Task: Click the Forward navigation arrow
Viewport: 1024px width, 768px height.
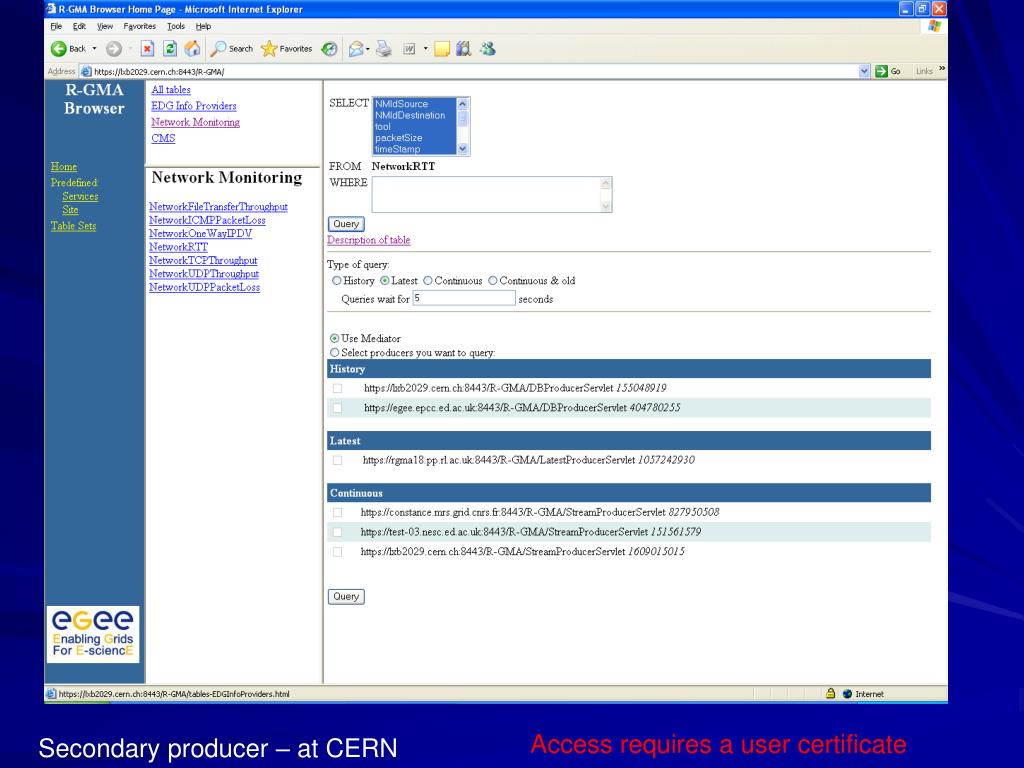Action: click(x=114, y=49)
